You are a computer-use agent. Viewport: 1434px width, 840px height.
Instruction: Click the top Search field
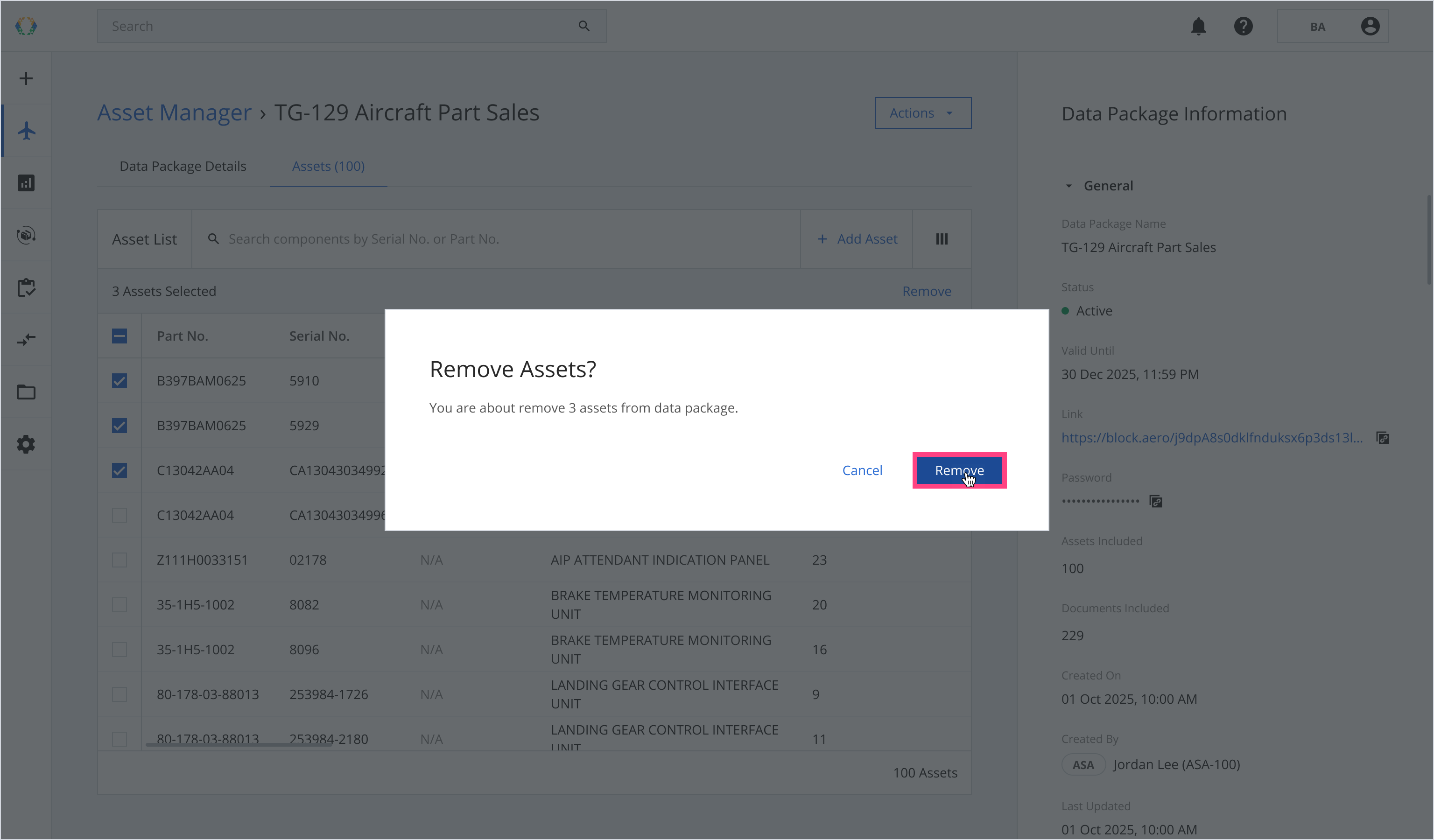[x=341, y=26]
